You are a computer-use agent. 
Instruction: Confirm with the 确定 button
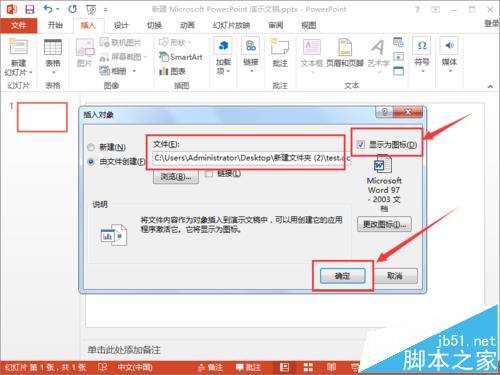coord(343,276)
